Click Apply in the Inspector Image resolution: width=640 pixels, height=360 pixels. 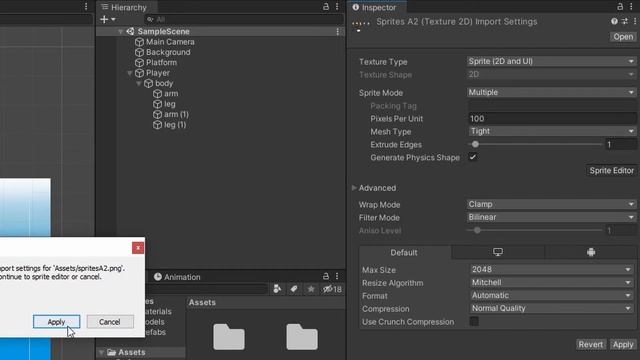(623, 344)
